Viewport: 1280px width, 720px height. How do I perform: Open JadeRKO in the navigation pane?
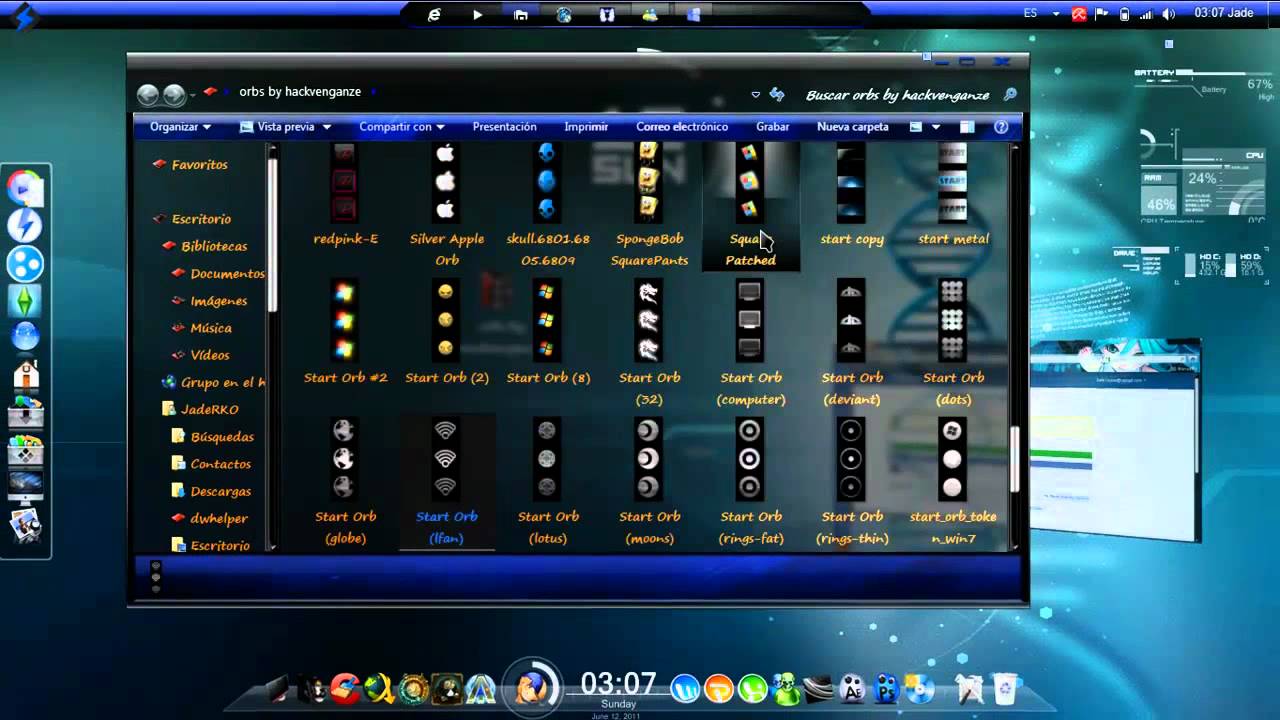209,409
